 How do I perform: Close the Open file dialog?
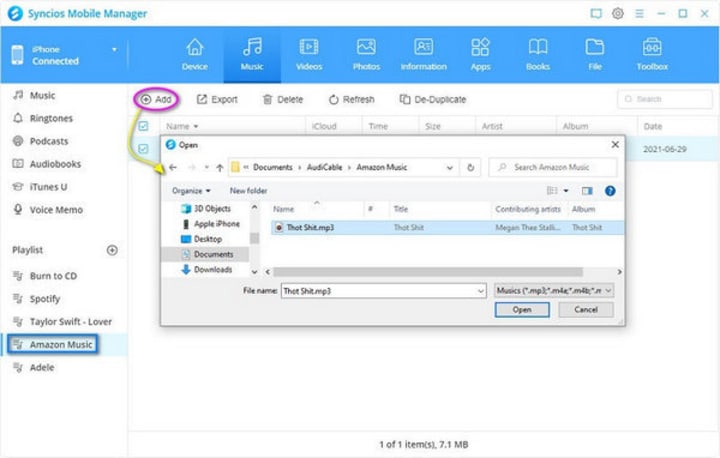(x=615, y=145)
